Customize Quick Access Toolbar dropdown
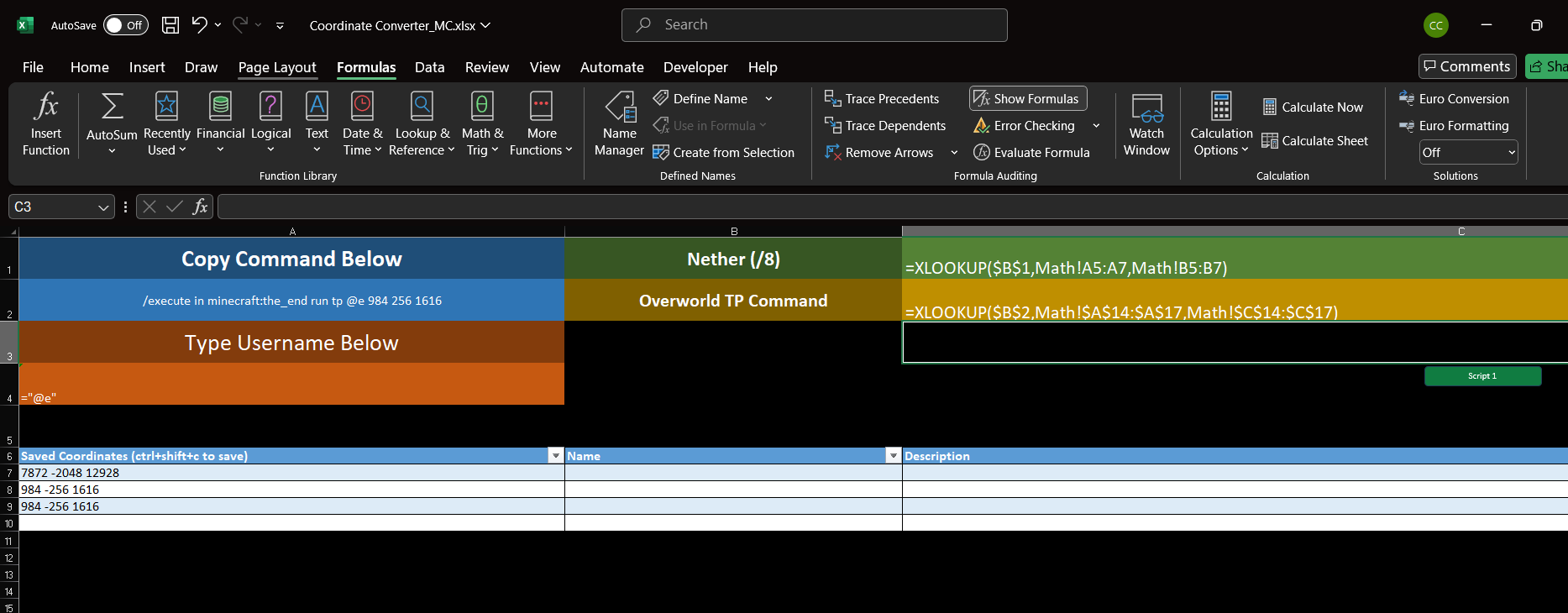1568x613 pixels. tap(280, 26)
